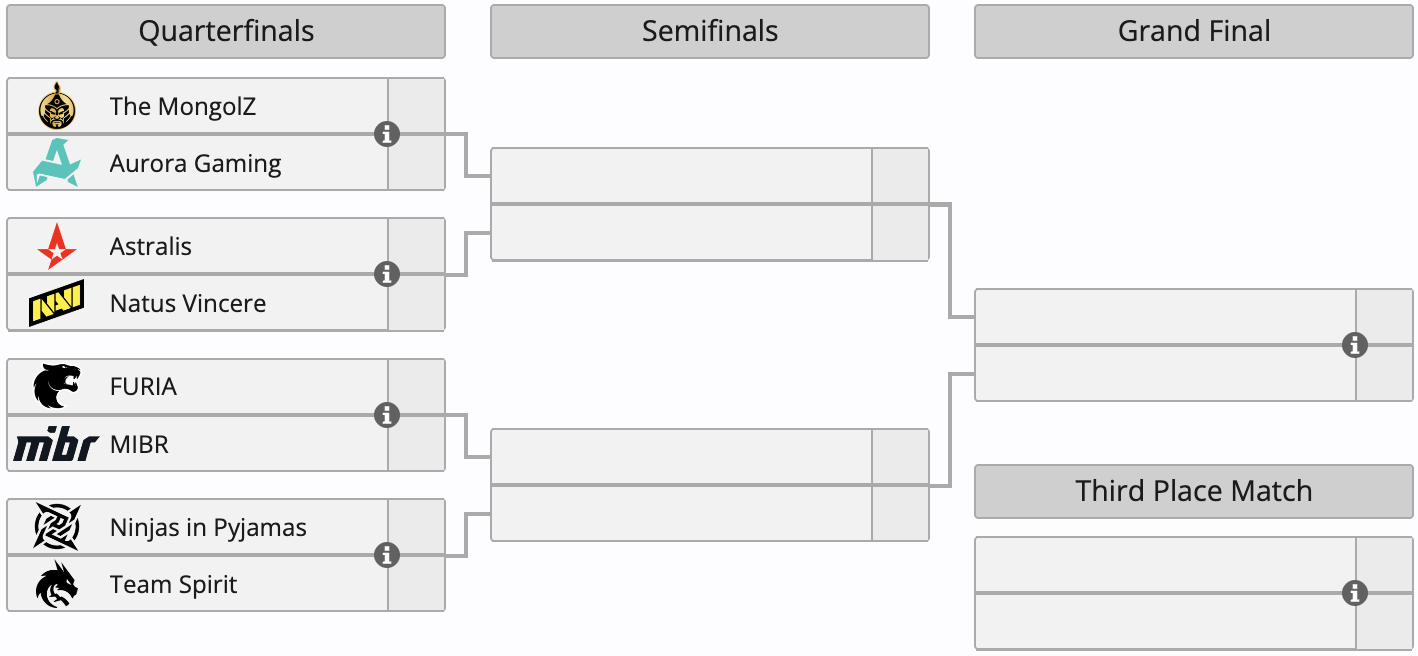Viewport: 1418px width, 656px height.
Task: Click The MongolZ team logo
Action: tap(57, 106)
